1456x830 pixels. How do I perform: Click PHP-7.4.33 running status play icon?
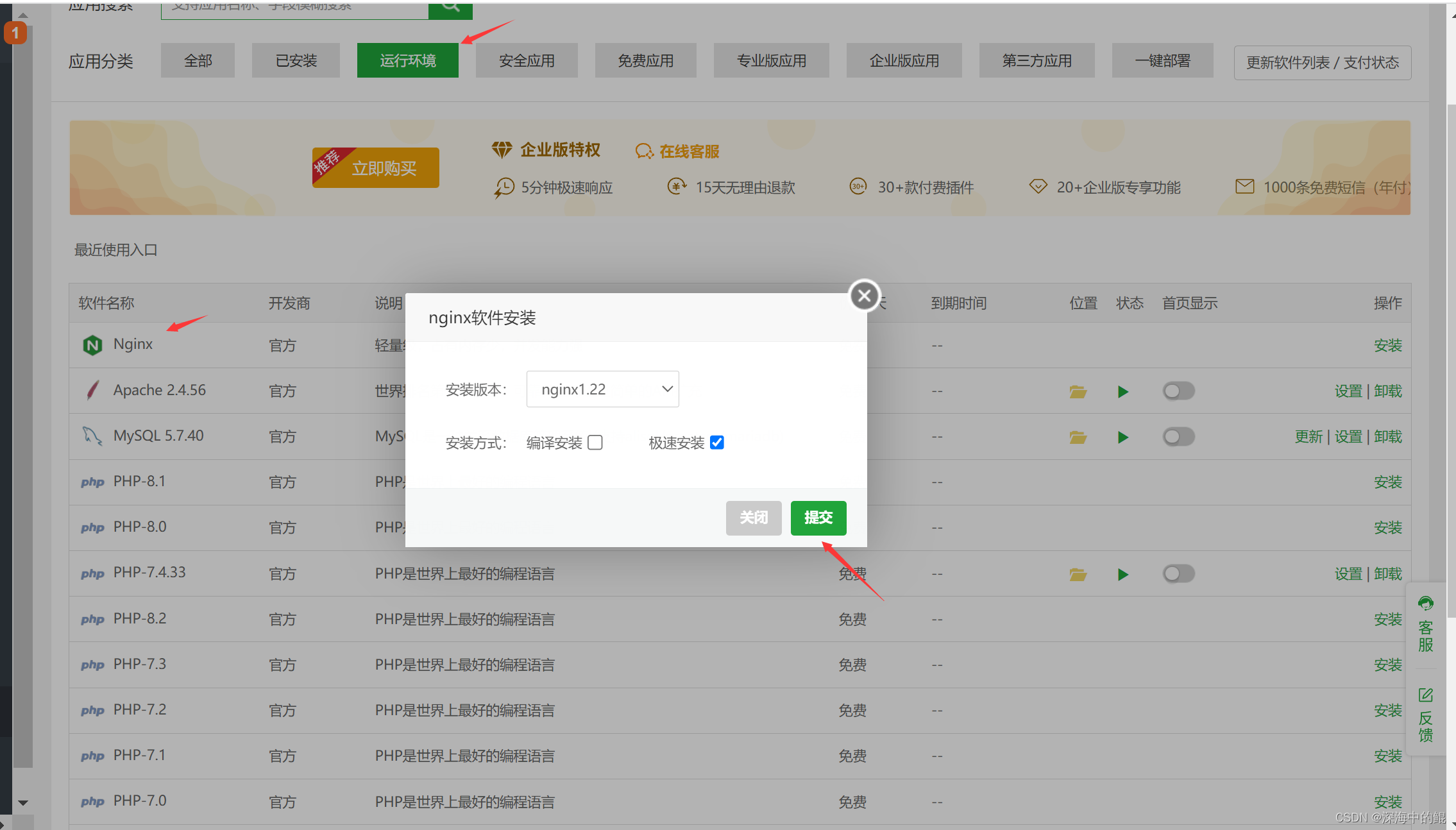coord(1122,575)
